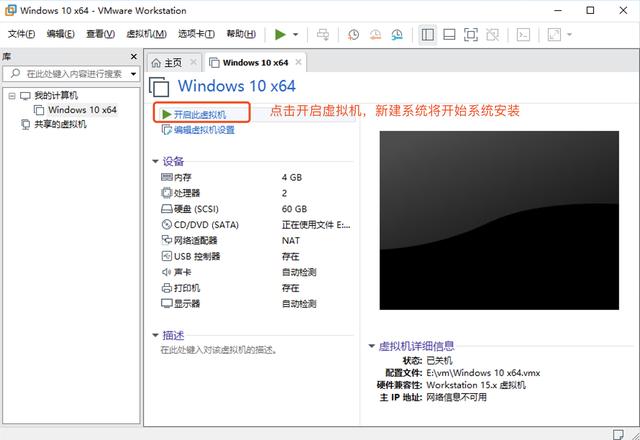Collapse the 描述 section
Viewport: 640px width, 440px height.
(155, 336)
